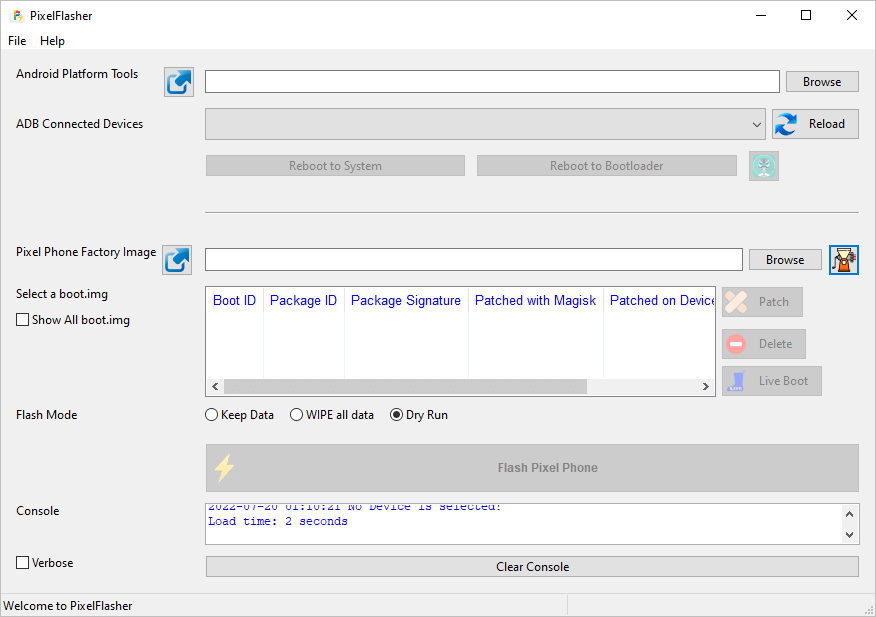This screenshot has height=617, width=876.
Task: Expand the ADB Connected Devices dropdown
Action: point(485,124)
